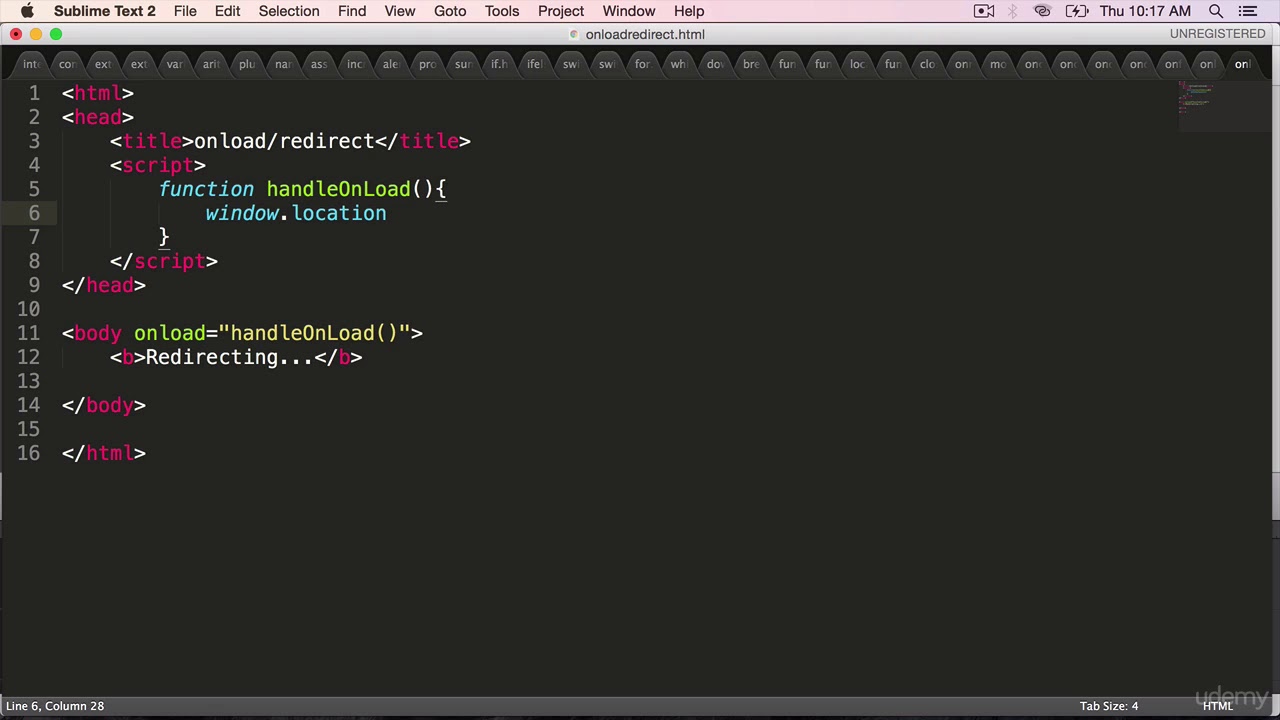Open the Window menu
The height and width of the screenshot is (720, 1280).
[629, 11]
